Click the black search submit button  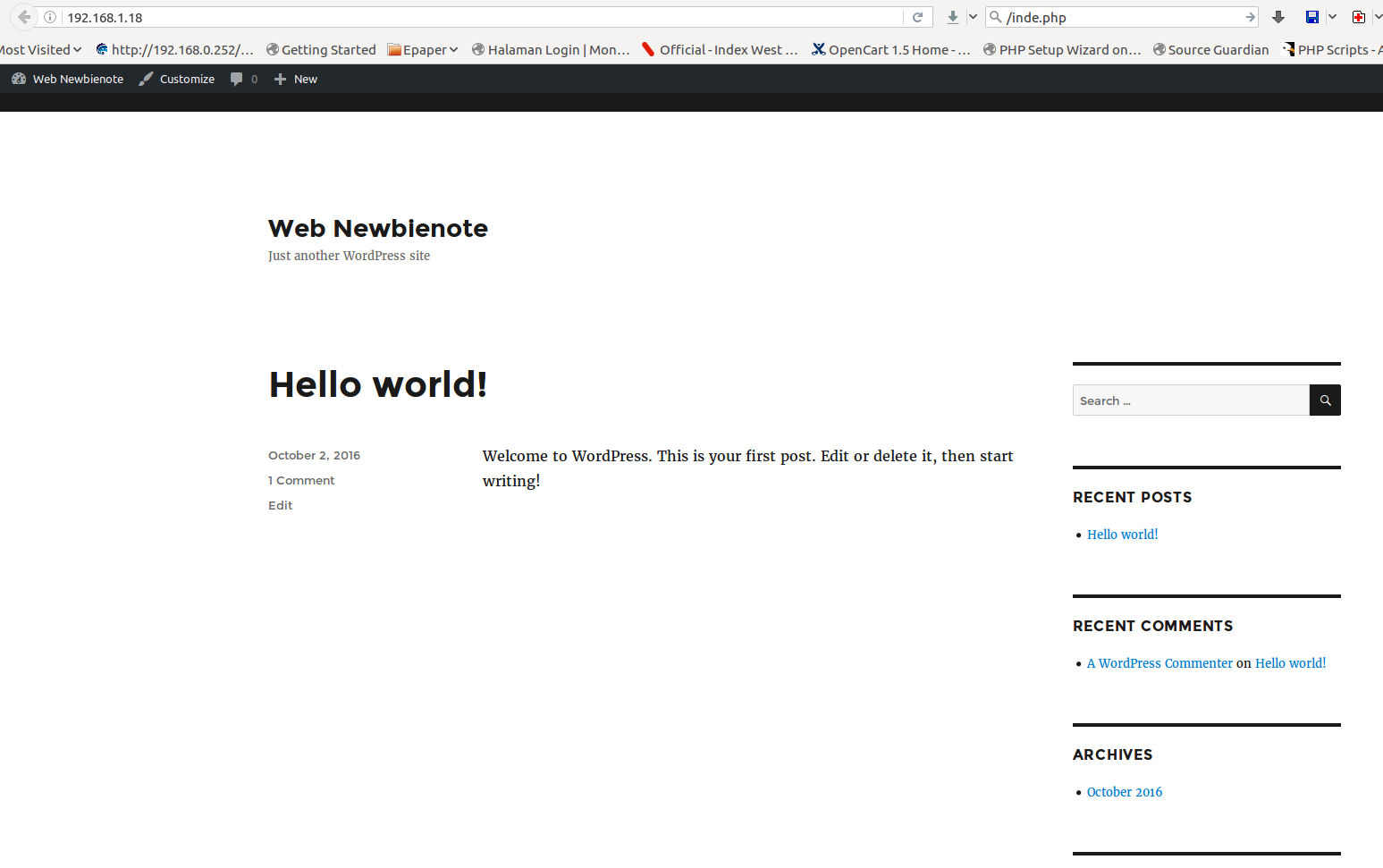1325,400
